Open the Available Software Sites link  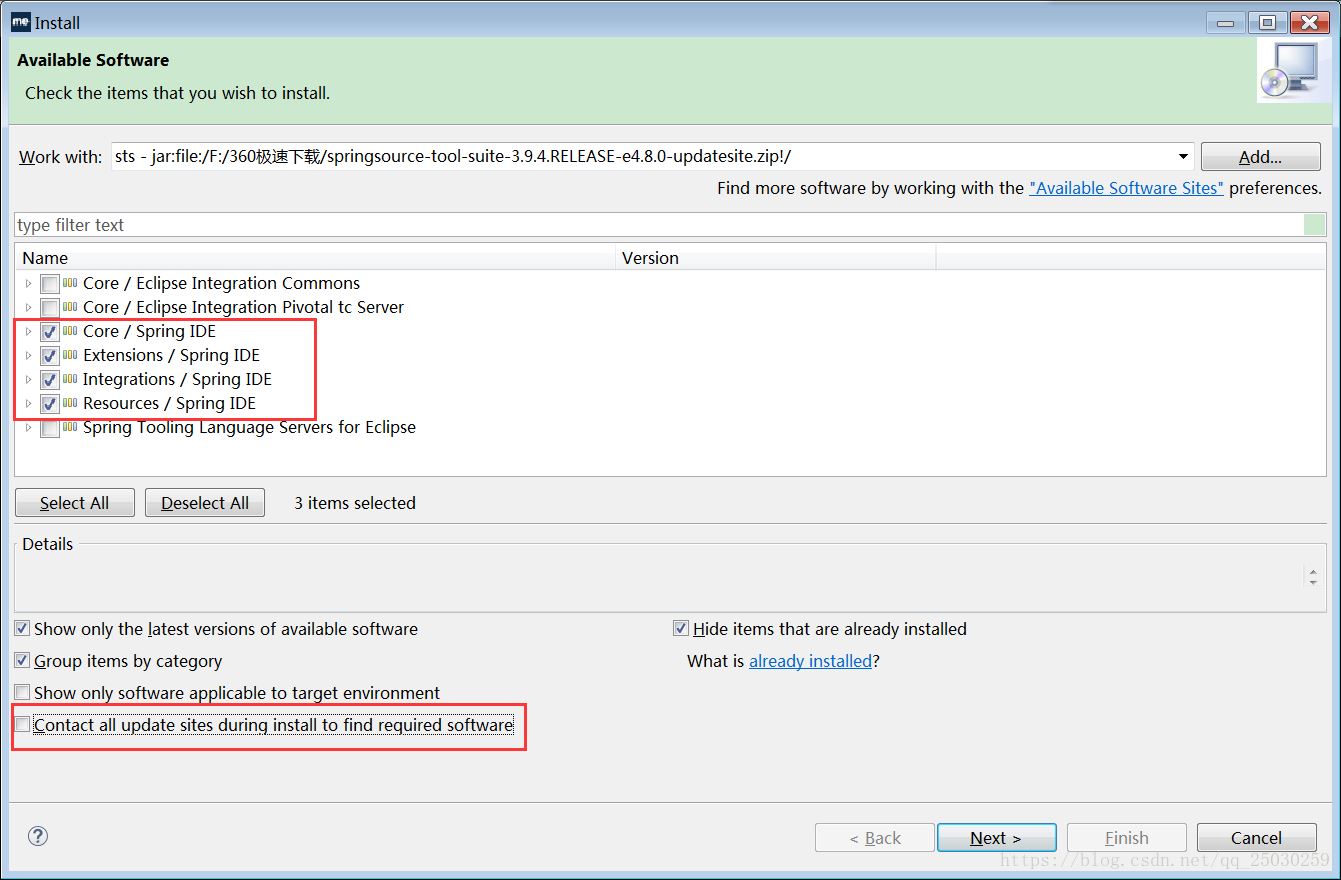click(x=1126, y=188)
